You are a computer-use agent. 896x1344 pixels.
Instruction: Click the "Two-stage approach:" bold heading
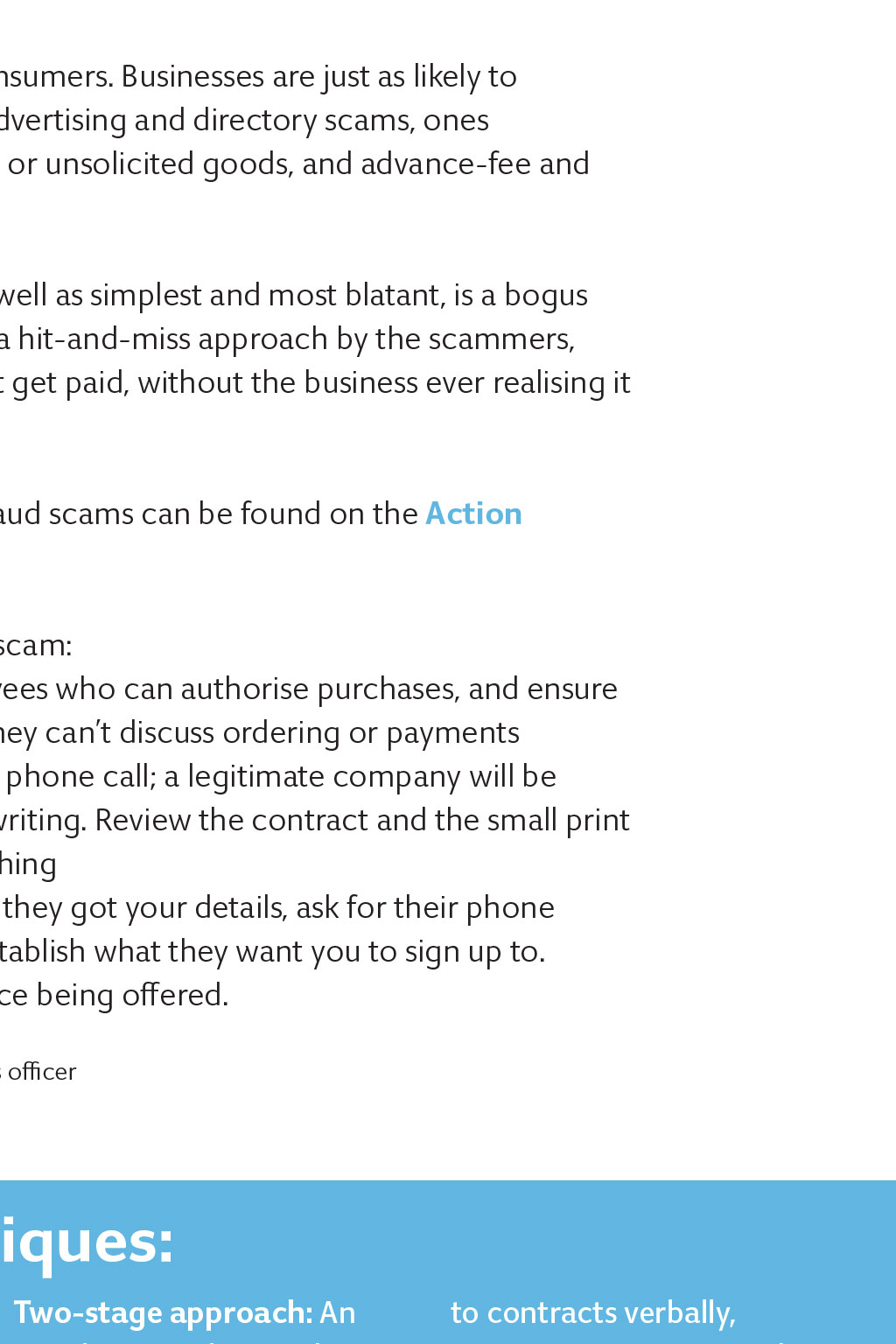164,1312
